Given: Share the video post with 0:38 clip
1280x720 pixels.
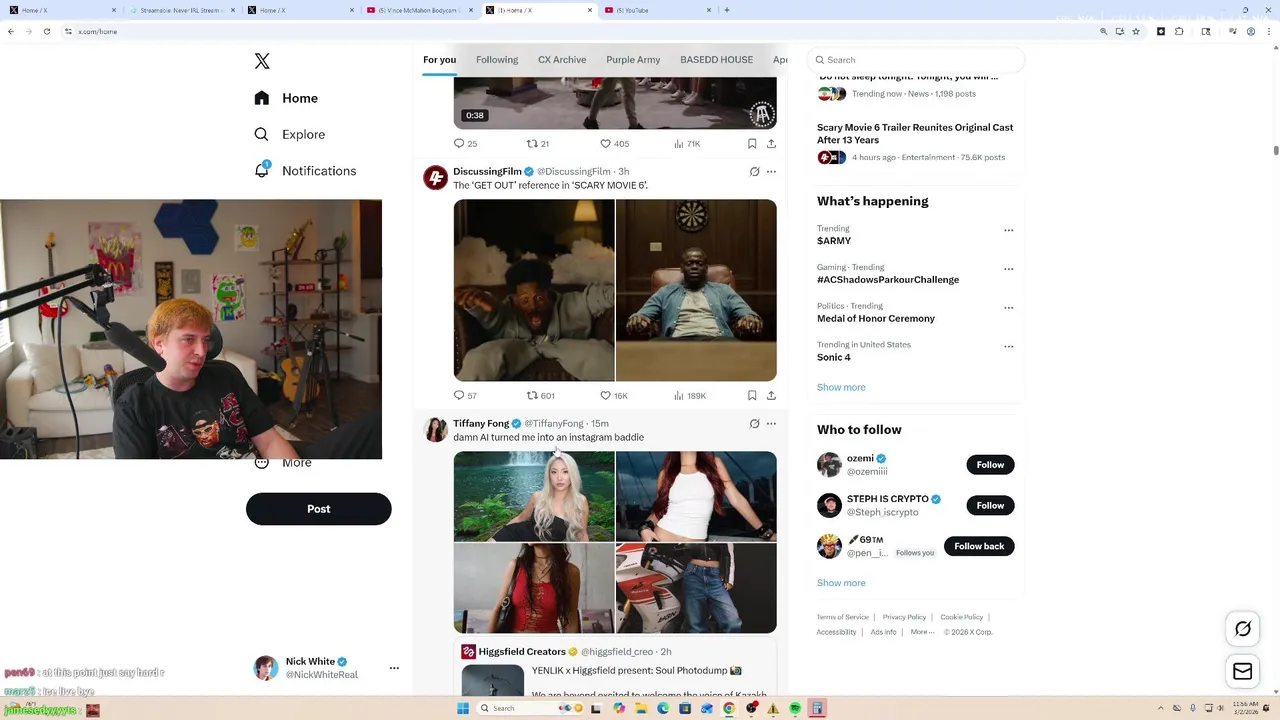Looking at the screenshot, I should click(771, 144).
